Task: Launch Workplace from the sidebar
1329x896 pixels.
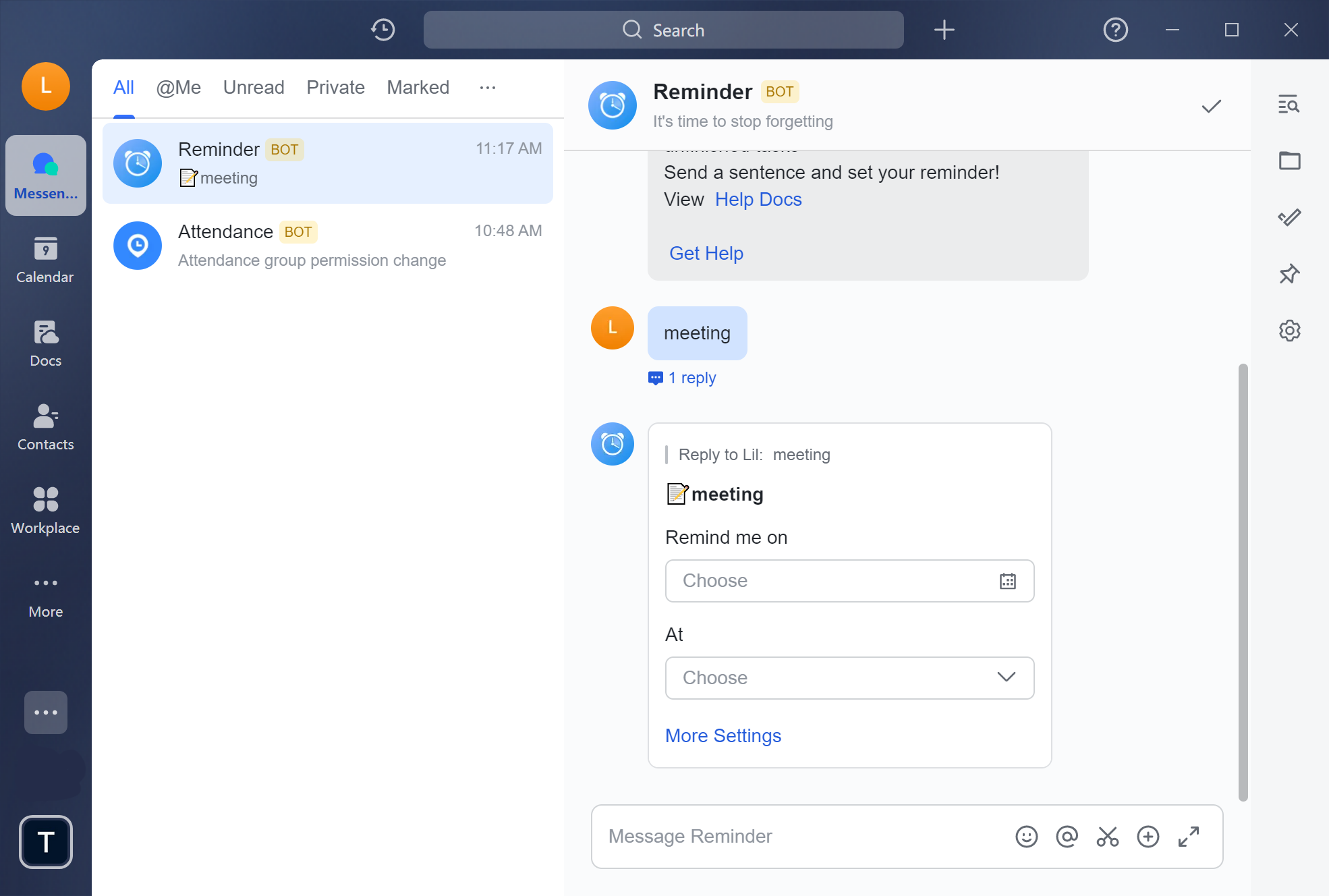Action: coord(45,510)
